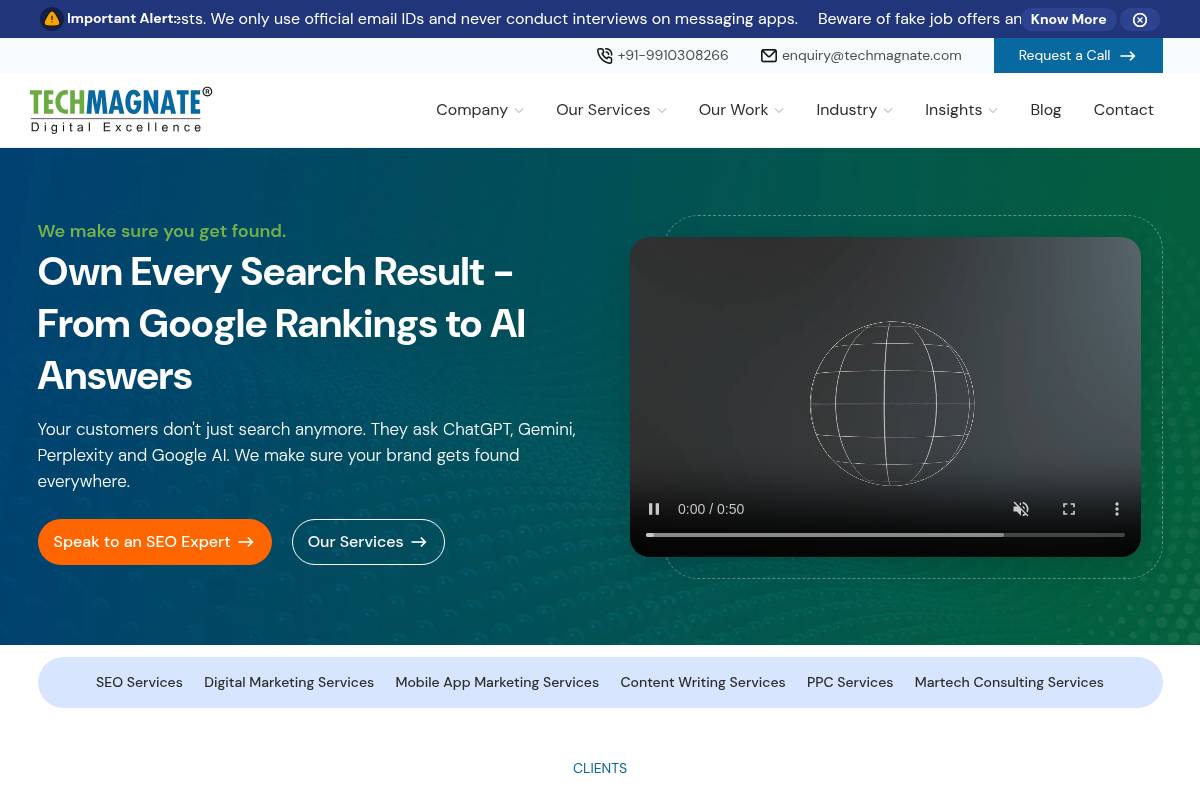
Task: Expand the Industry dropdown chevron
Action: coord(888,111)
